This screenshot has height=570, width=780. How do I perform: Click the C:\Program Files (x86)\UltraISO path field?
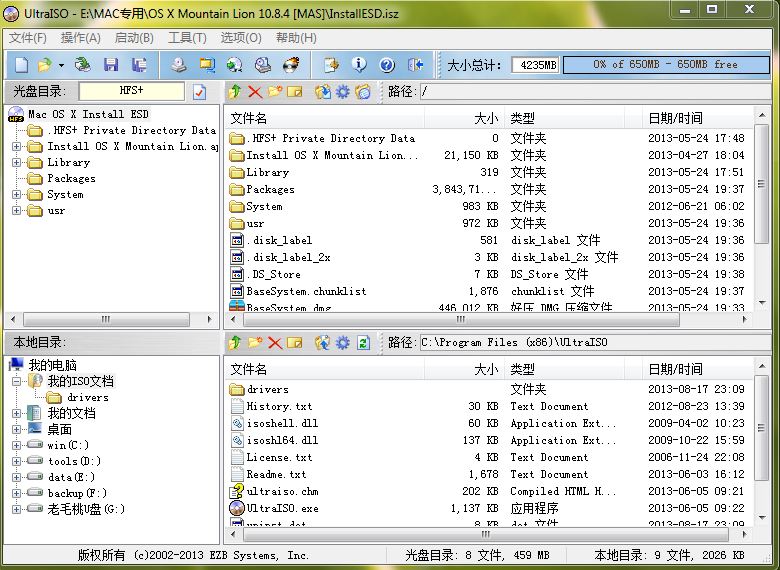pyautogui.click(x=594, y=342)
